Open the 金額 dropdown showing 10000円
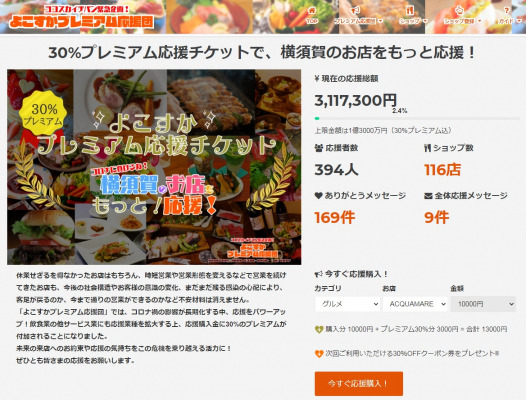Viewport: 526px width, 400px height. [x=483, y=304]
